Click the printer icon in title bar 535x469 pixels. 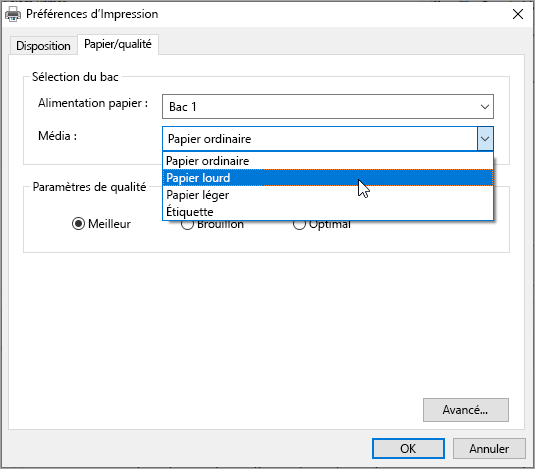click(13, 14)
